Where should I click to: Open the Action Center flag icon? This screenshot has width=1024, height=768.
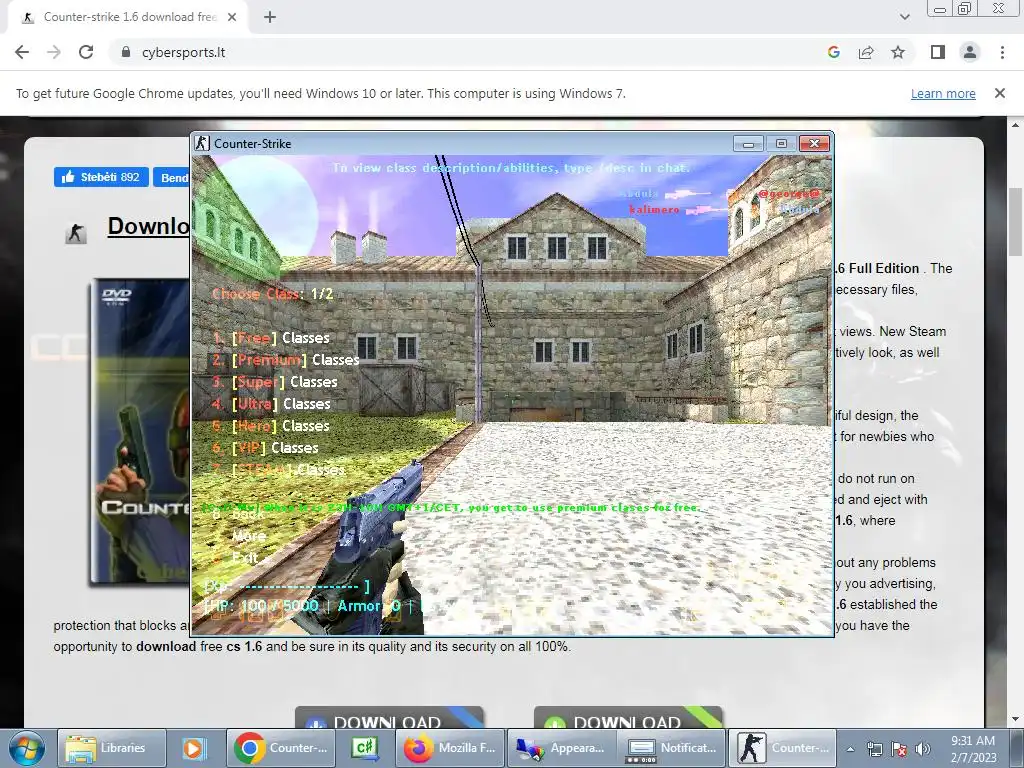coord(899,749)
